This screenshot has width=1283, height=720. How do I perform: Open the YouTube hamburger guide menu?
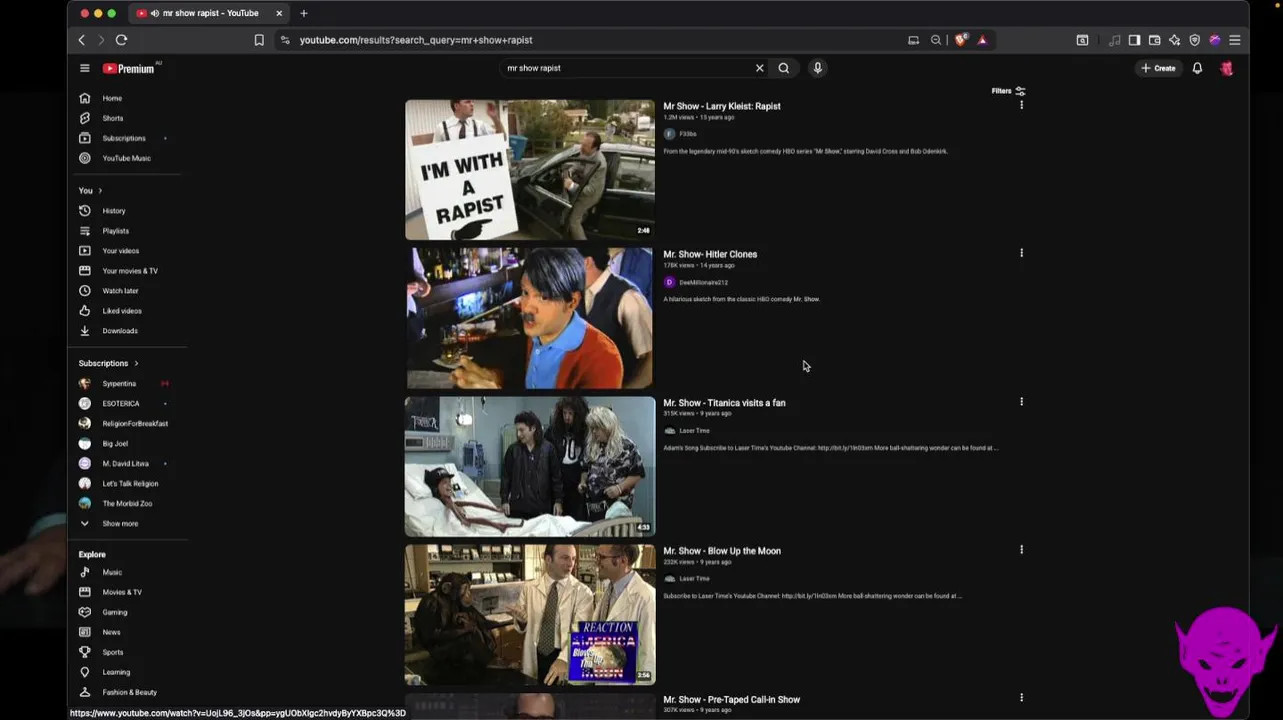tap(85, 68)
